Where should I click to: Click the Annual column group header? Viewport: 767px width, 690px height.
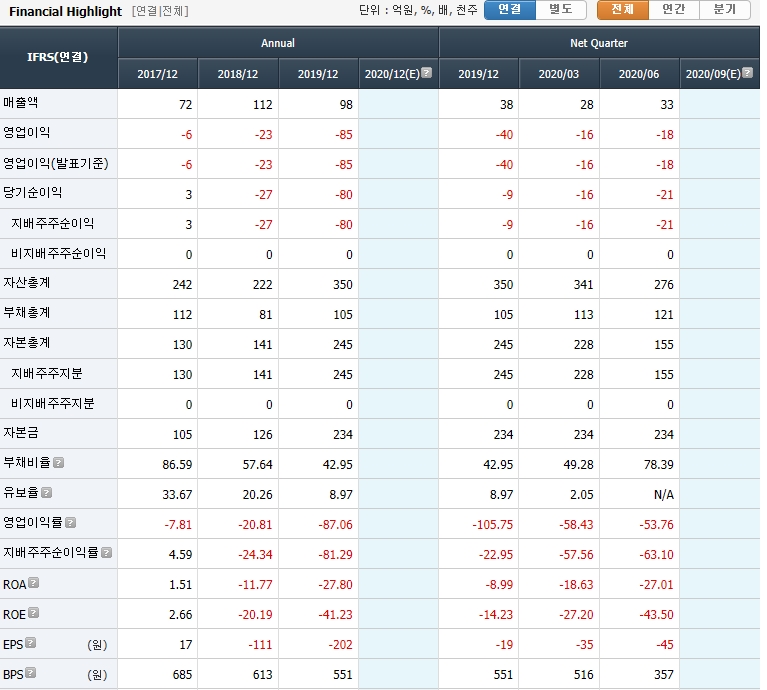click(278, 43)
